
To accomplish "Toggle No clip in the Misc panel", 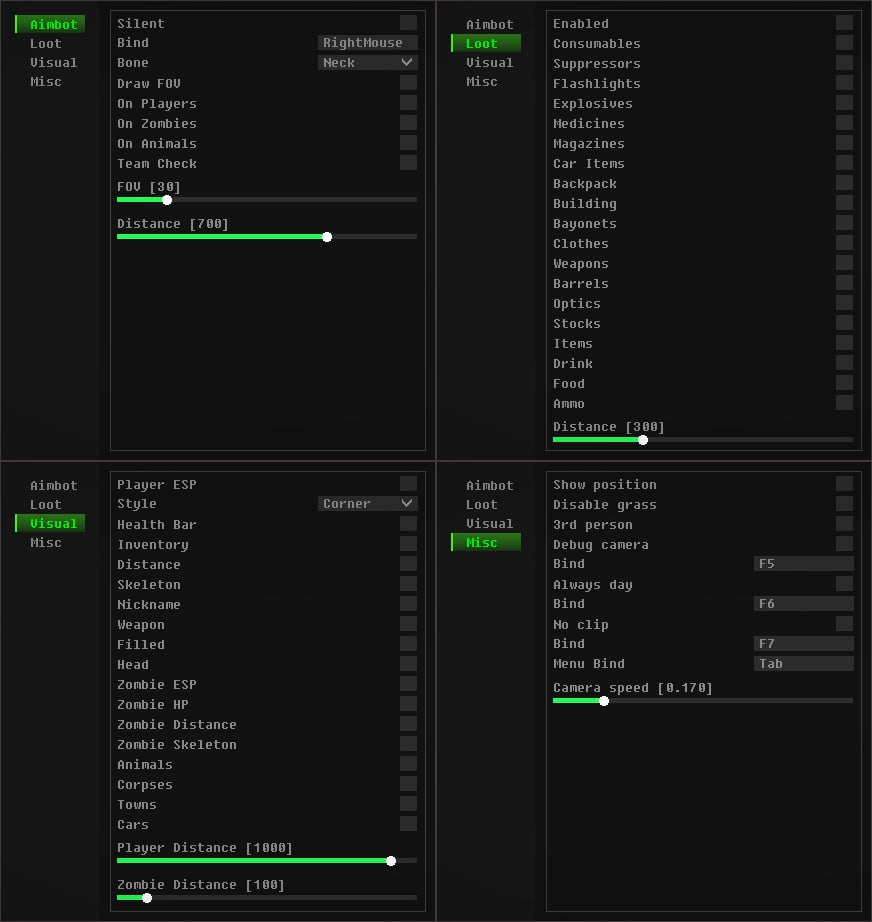I will click(845, 623).
